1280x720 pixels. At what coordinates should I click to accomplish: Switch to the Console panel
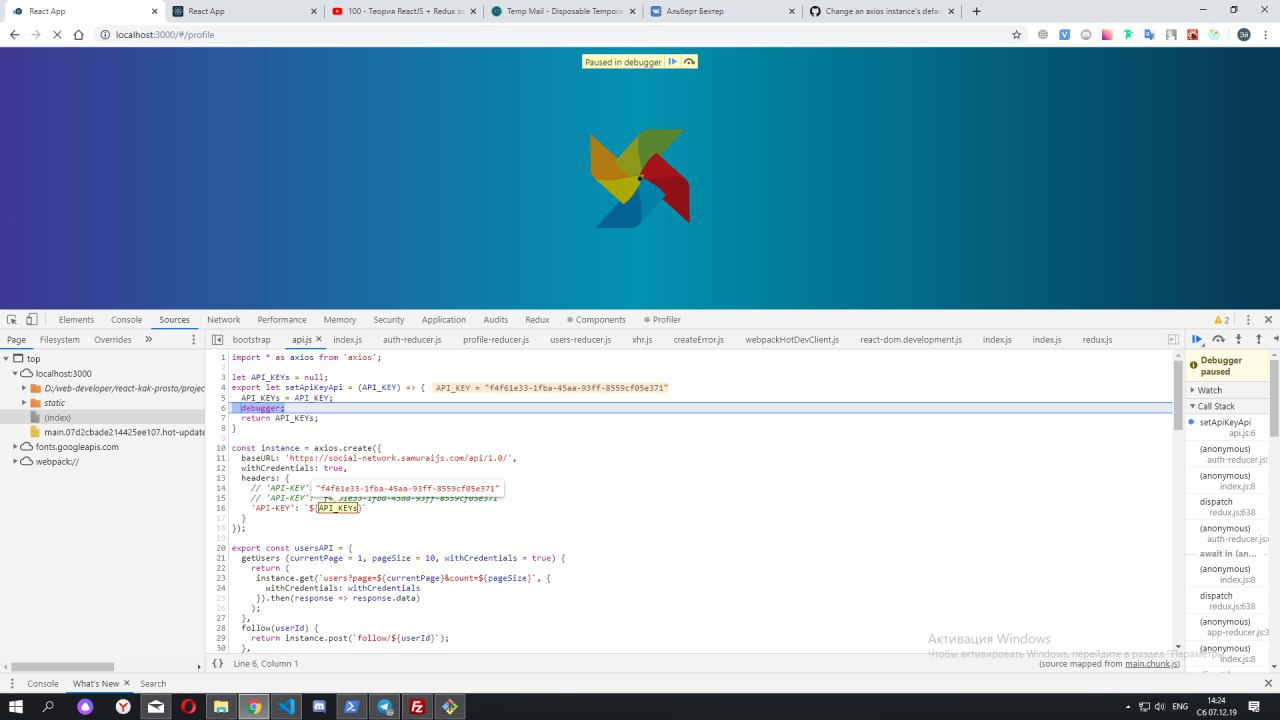coord(126,320)
